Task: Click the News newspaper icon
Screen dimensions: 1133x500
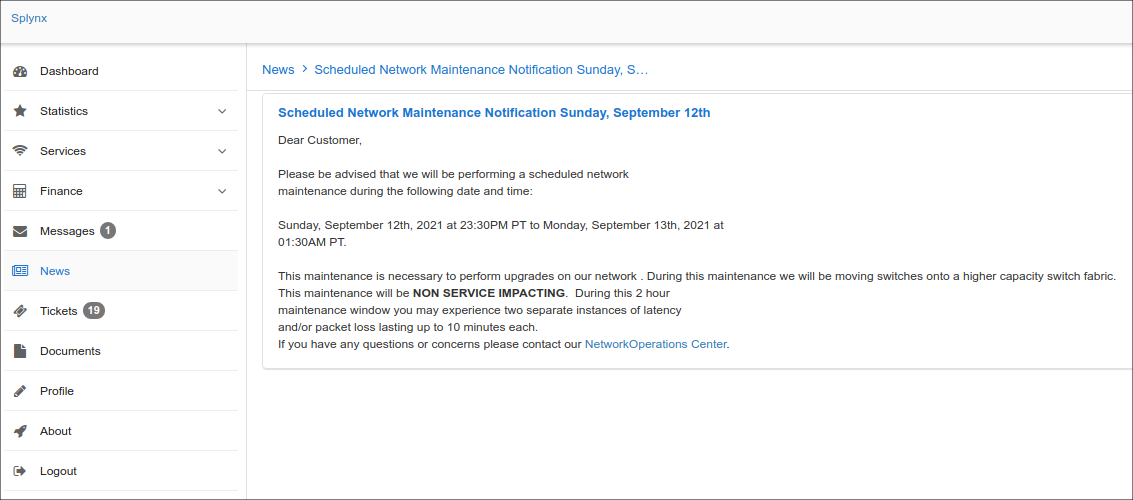Action: click(20, 271)
